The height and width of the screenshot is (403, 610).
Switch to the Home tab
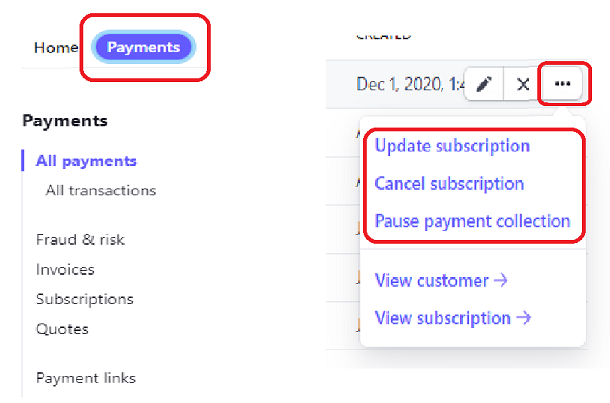click(x=54, y=47)
